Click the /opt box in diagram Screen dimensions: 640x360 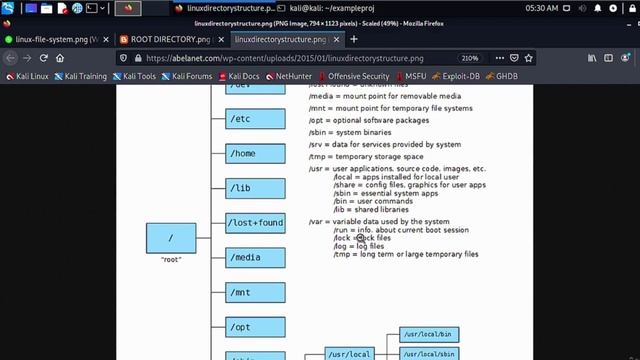[255, 327]
